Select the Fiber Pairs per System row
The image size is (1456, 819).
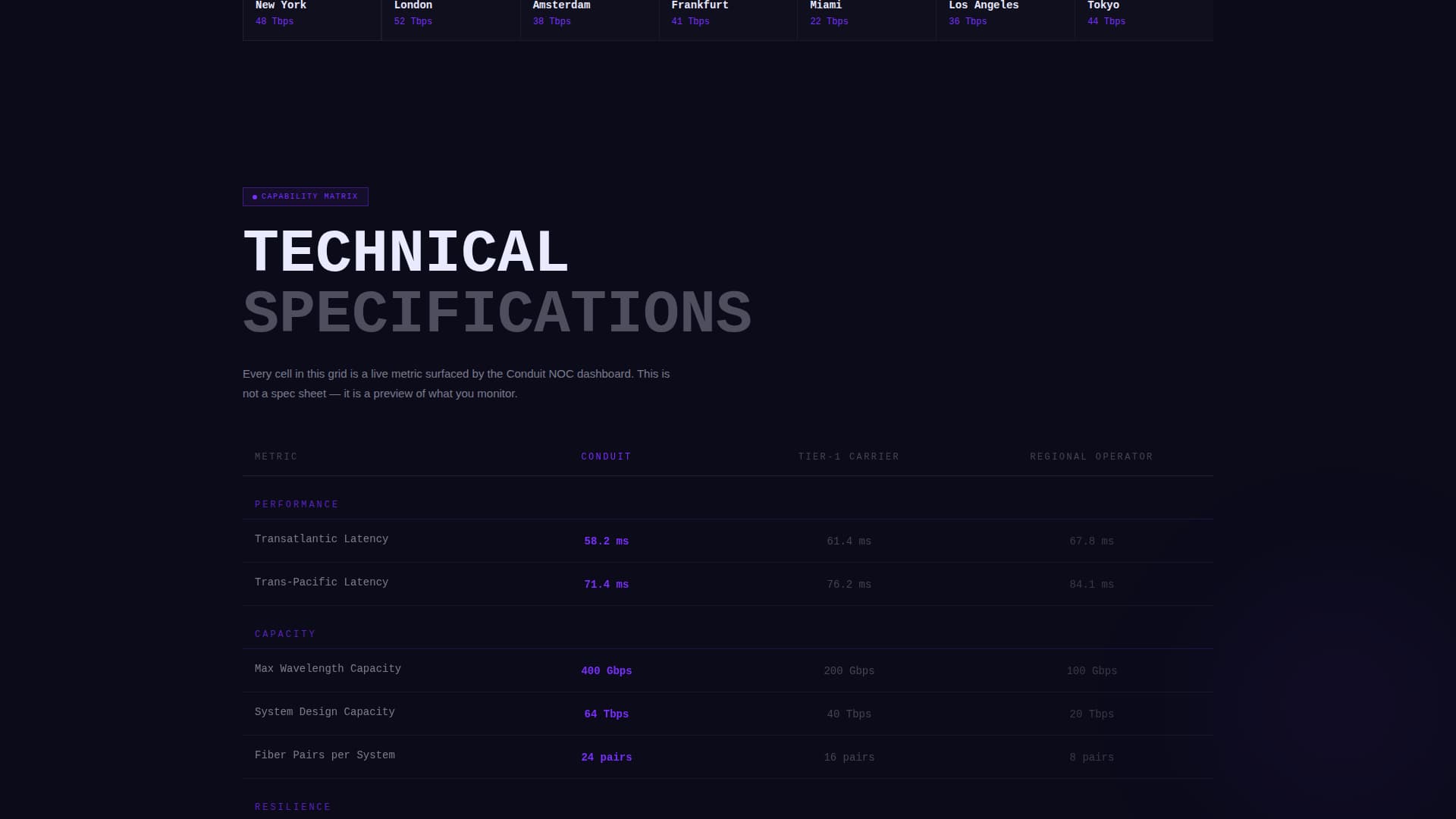pos(325,755)
